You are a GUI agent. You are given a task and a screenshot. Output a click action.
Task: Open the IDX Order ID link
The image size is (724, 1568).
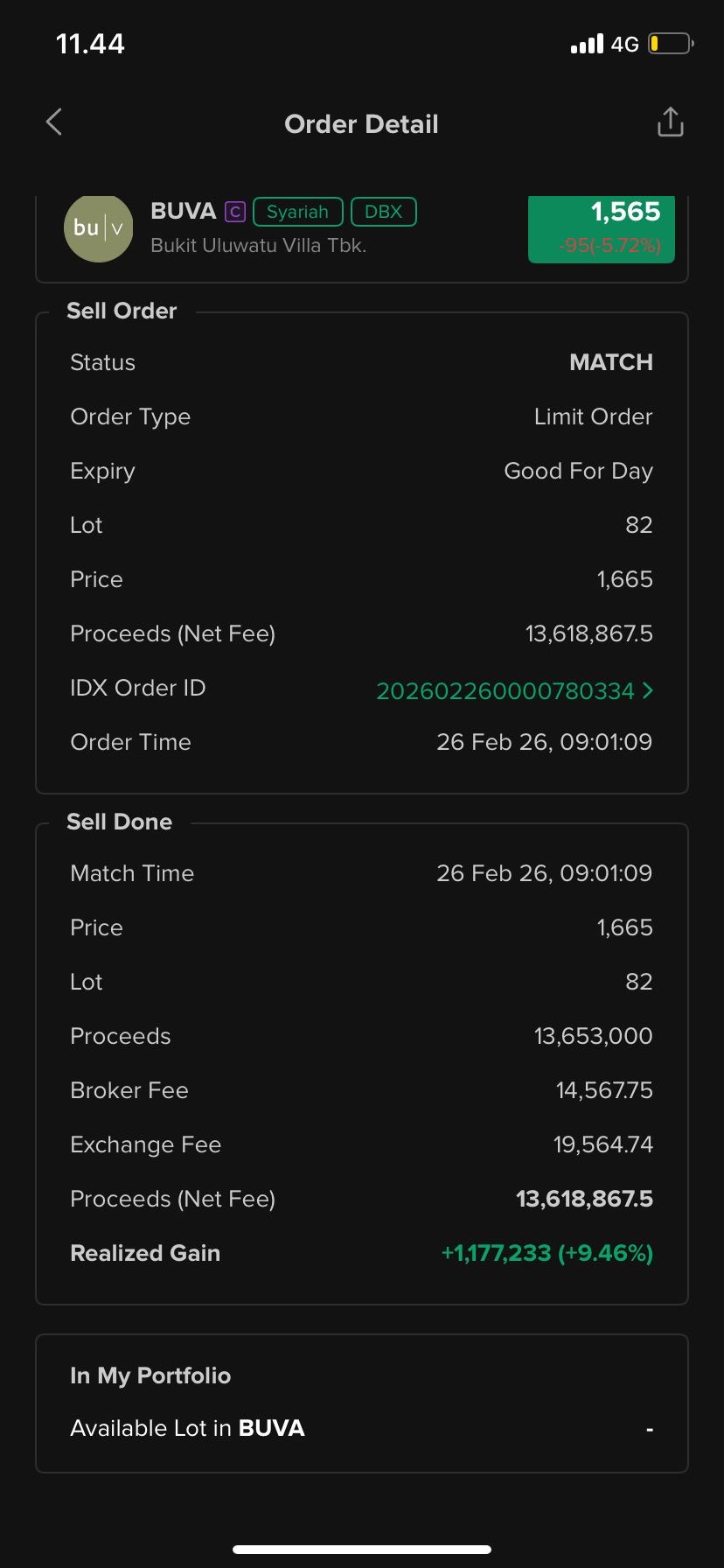coord(505,691)
